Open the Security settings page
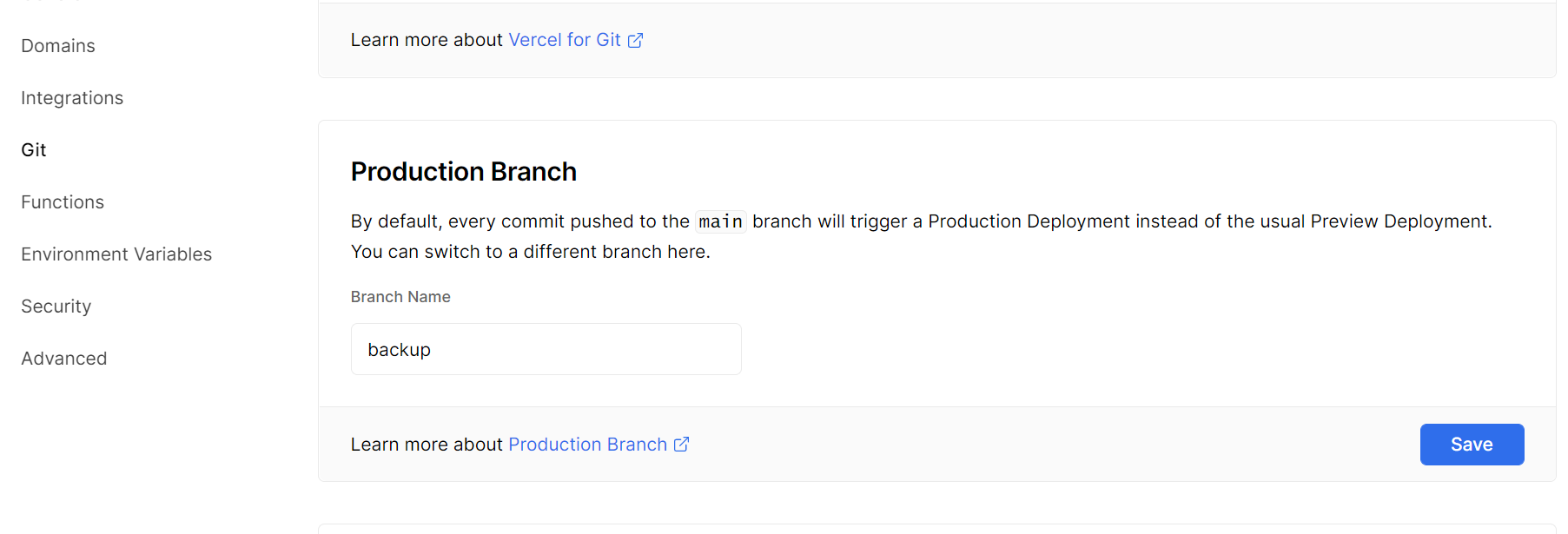 [56, 307]
